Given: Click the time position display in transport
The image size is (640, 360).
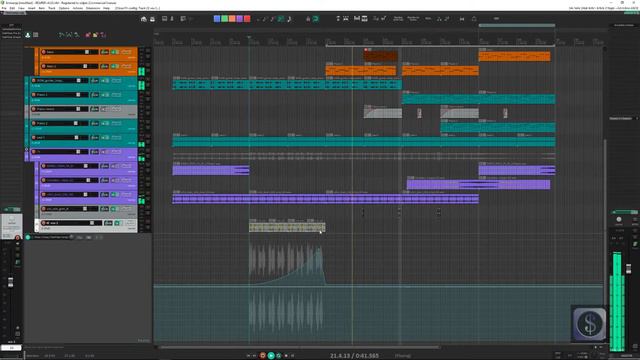Looking at the screenshot, I should tap(354, 356).
